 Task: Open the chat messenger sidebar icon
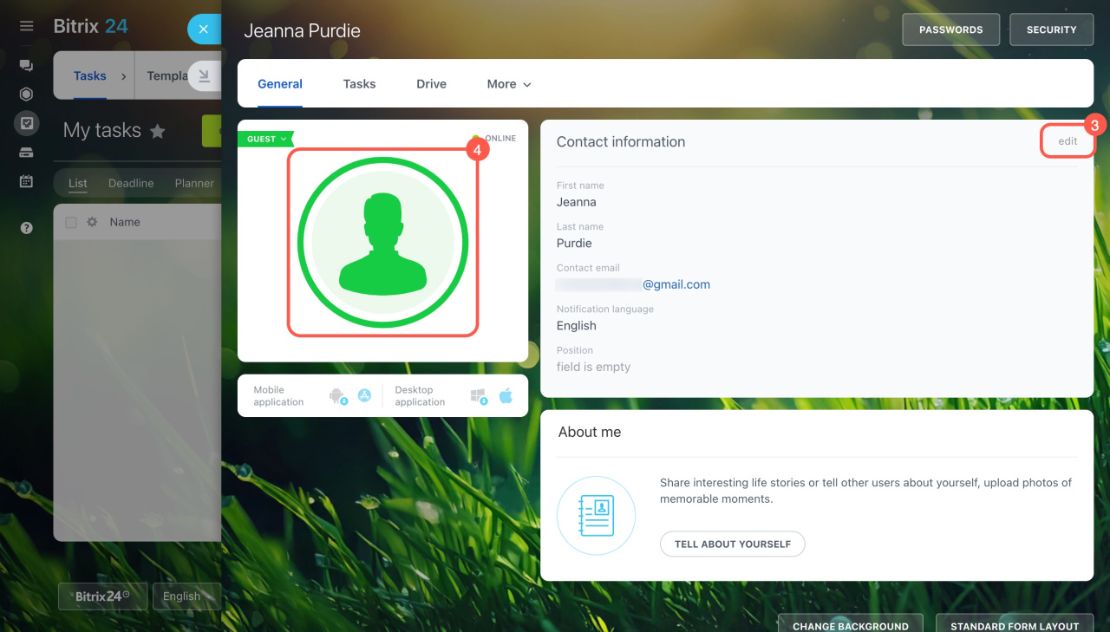tap(26, 65)
